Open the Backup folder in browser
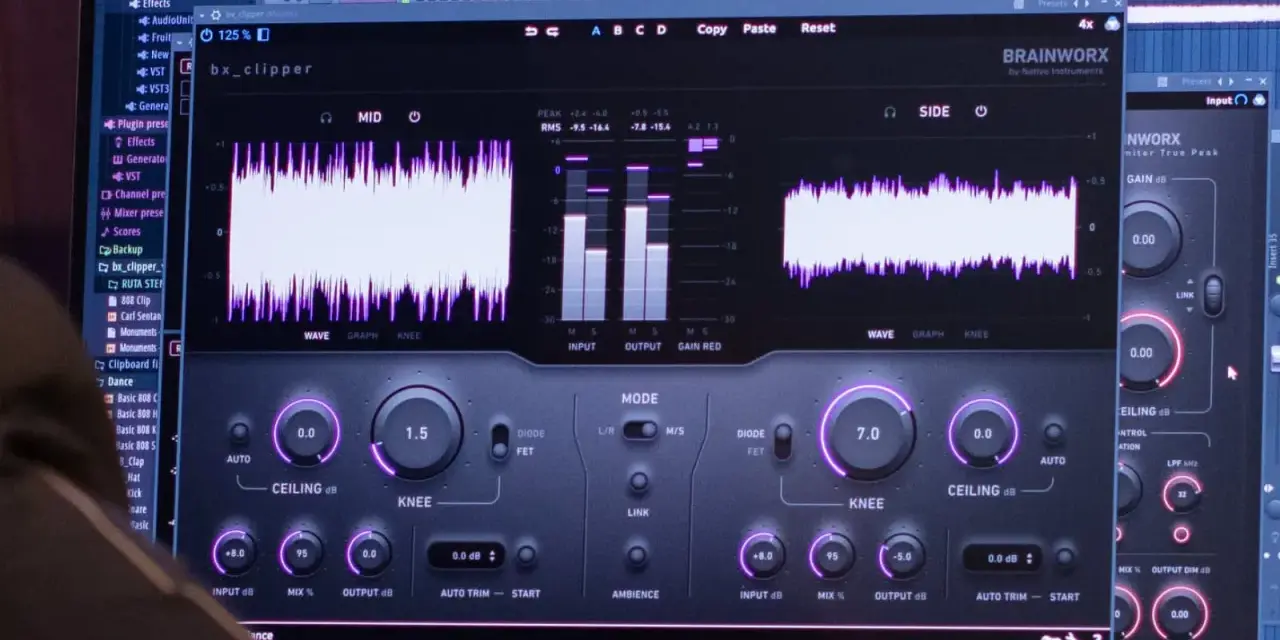1280x640 pixels. click(121, 249)
